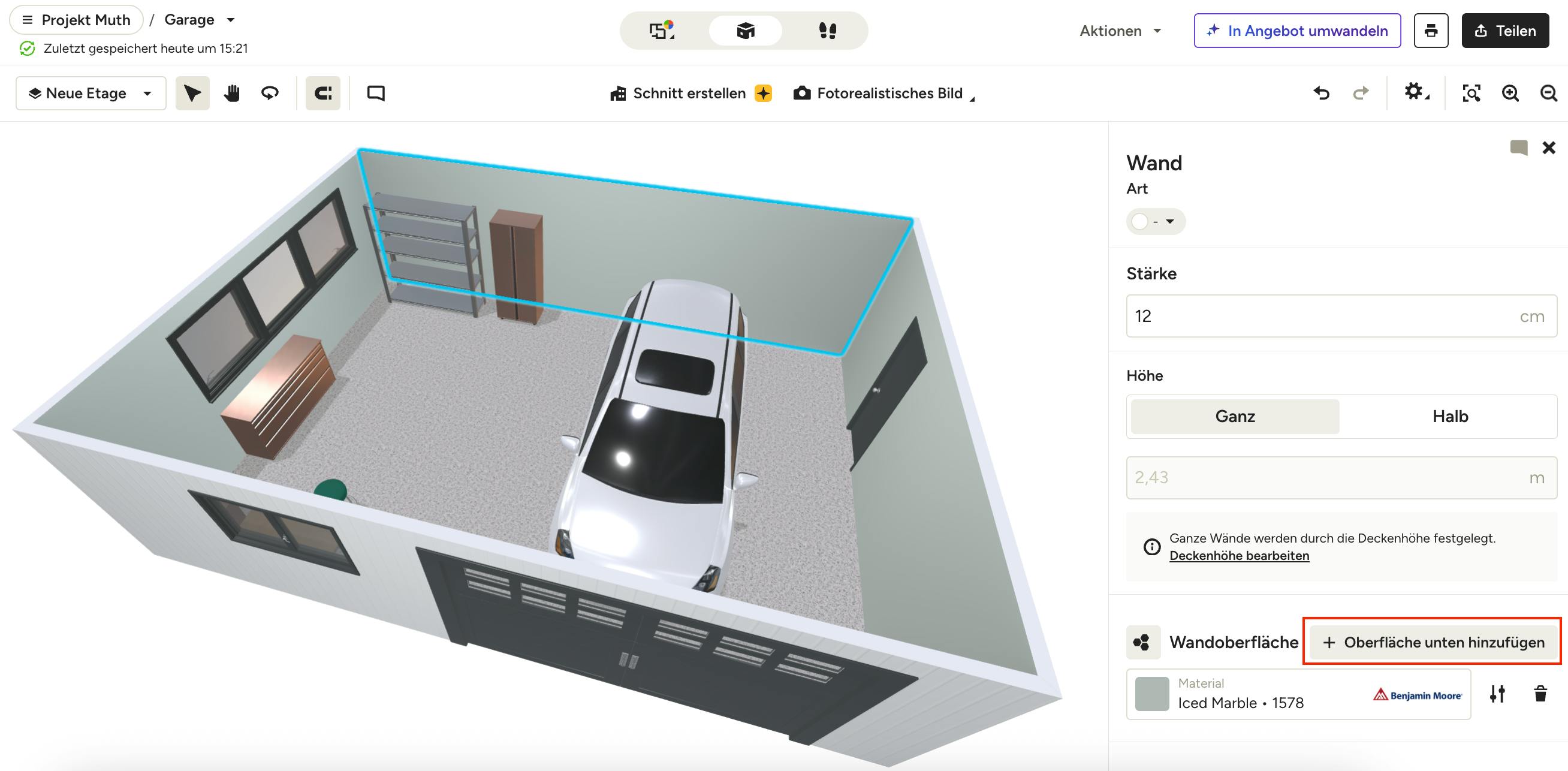Click the zoom out magnifier
Viewport: 1568px width, 771px height.
tap(1549, 93)
